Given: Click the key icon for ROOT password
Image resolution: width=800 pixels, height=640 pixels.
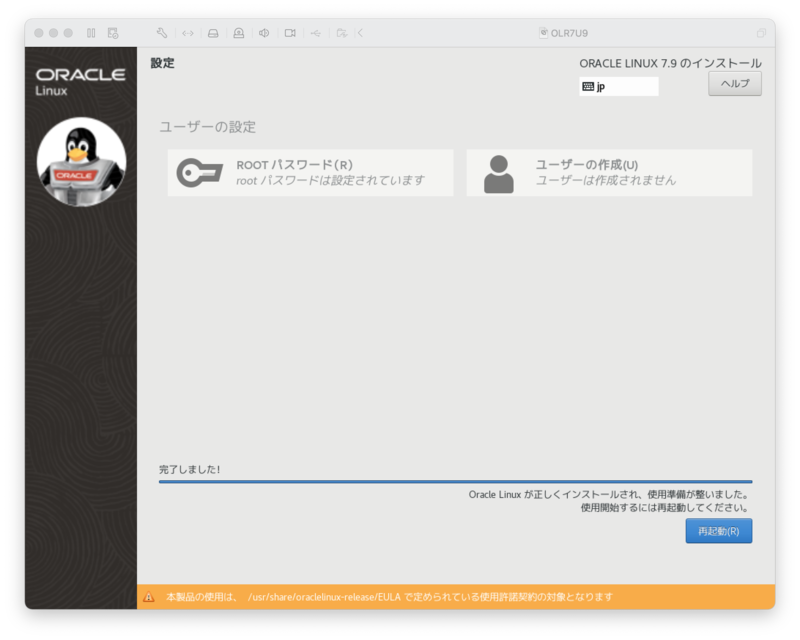Looking at the screenshot, I should click(x=199, y=173).
